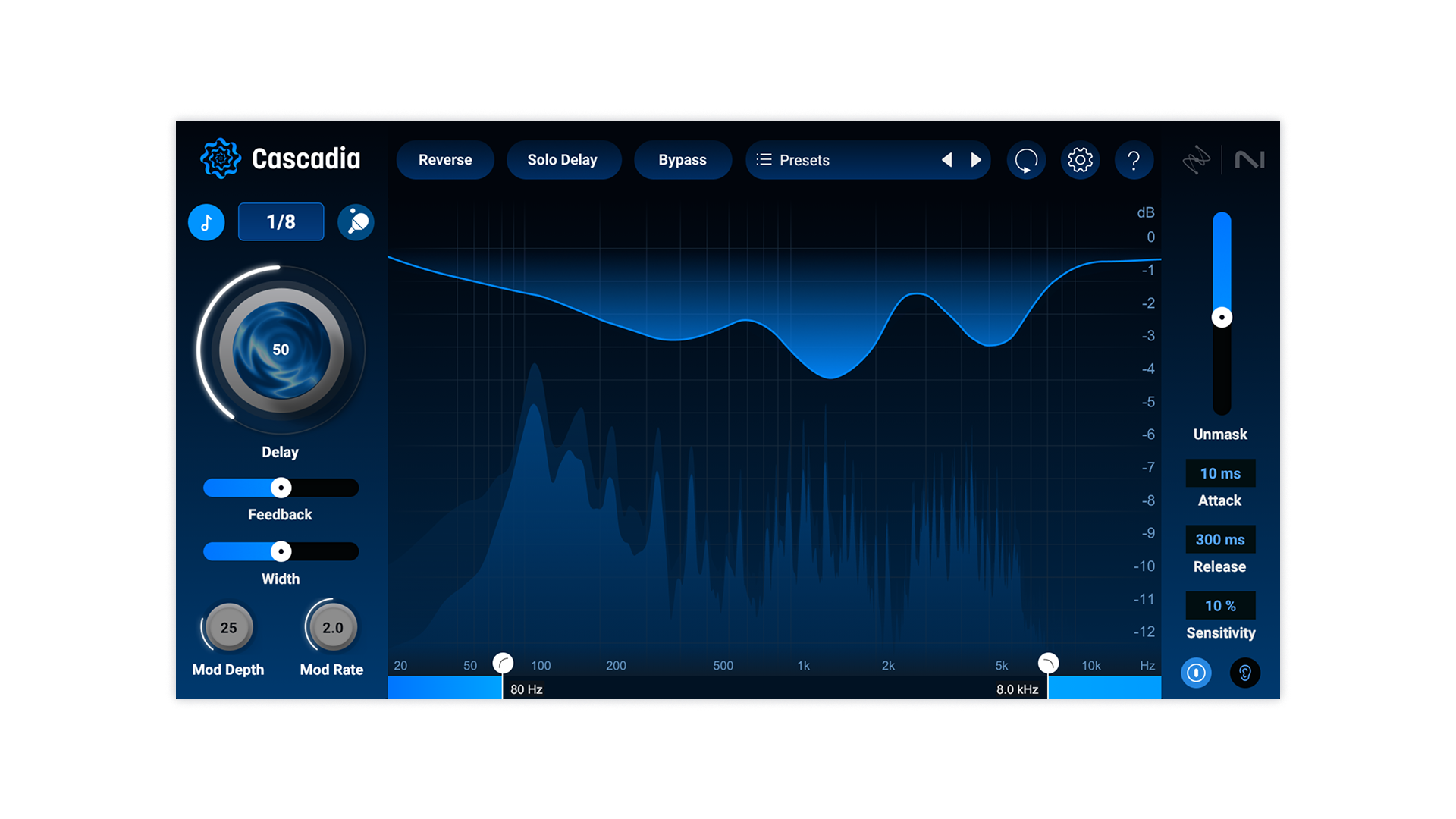The height and width of the screenshot is (819, 1456).
Task: Click the 80 Hz low-cut filter handle
Action: [503, 664]
